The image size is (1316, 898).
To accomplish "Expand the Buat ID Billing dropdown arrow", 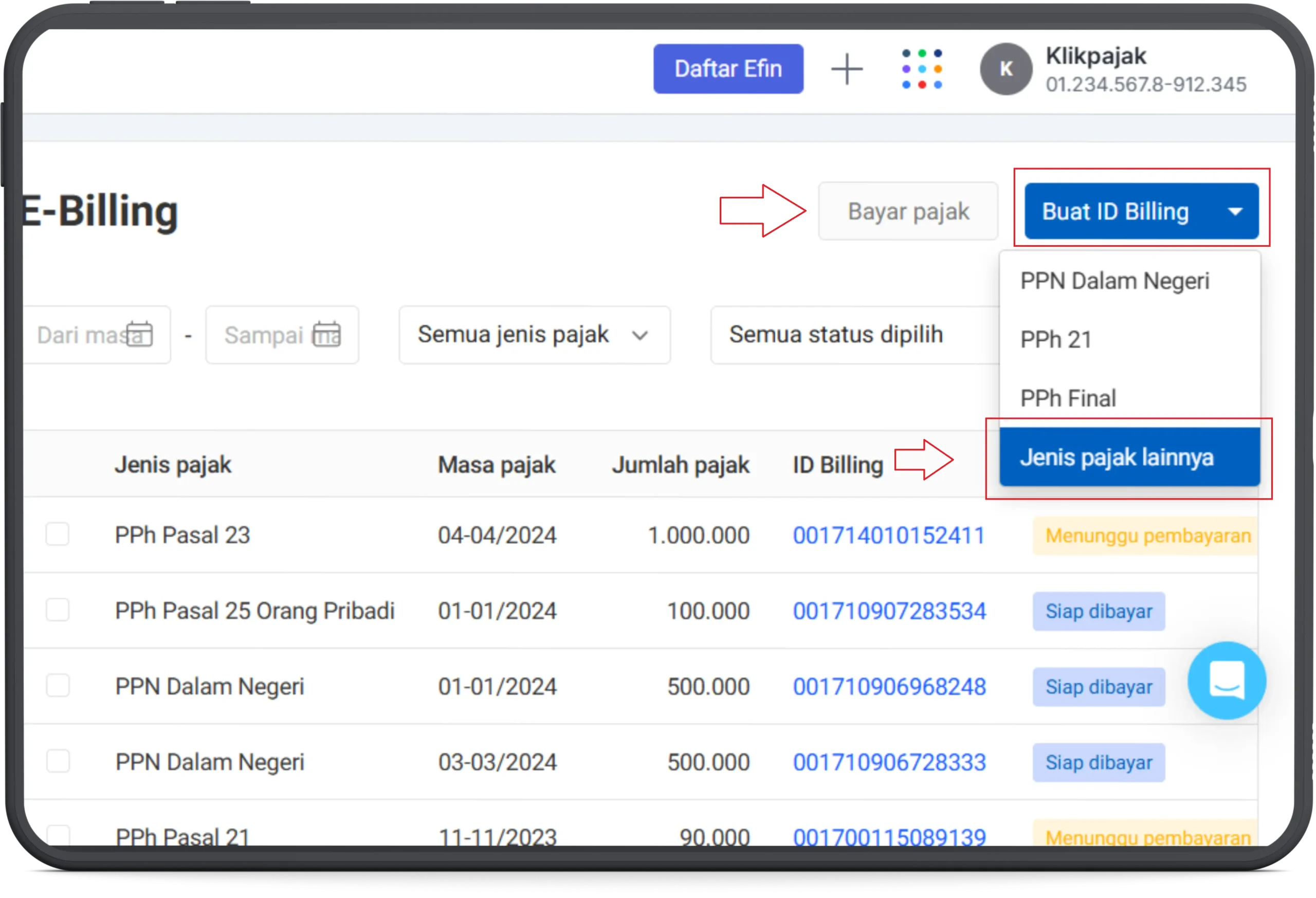I will point(1236,211).
